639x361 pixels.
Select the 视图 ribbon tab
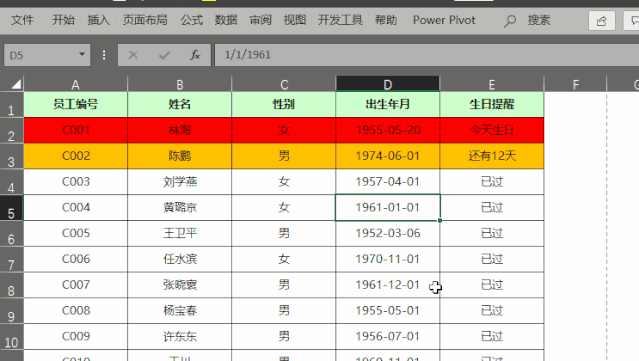295,20
